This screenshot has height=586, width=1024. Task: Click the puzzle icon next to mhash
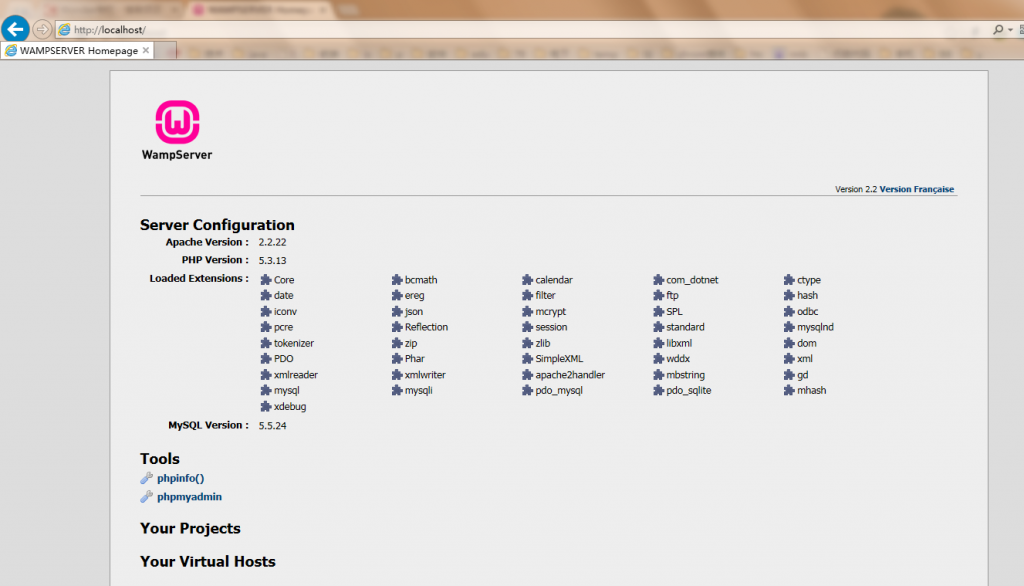click(789, 390)
